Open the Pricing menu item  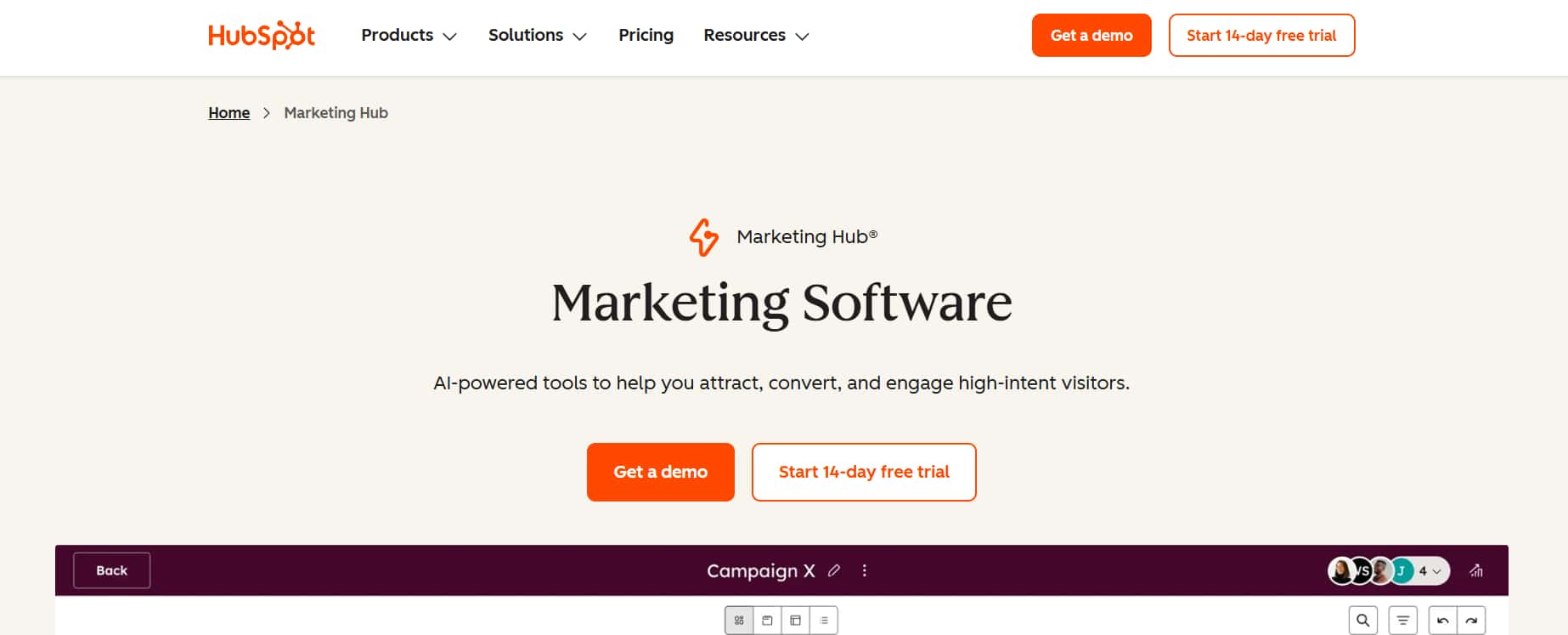point(646,35)
